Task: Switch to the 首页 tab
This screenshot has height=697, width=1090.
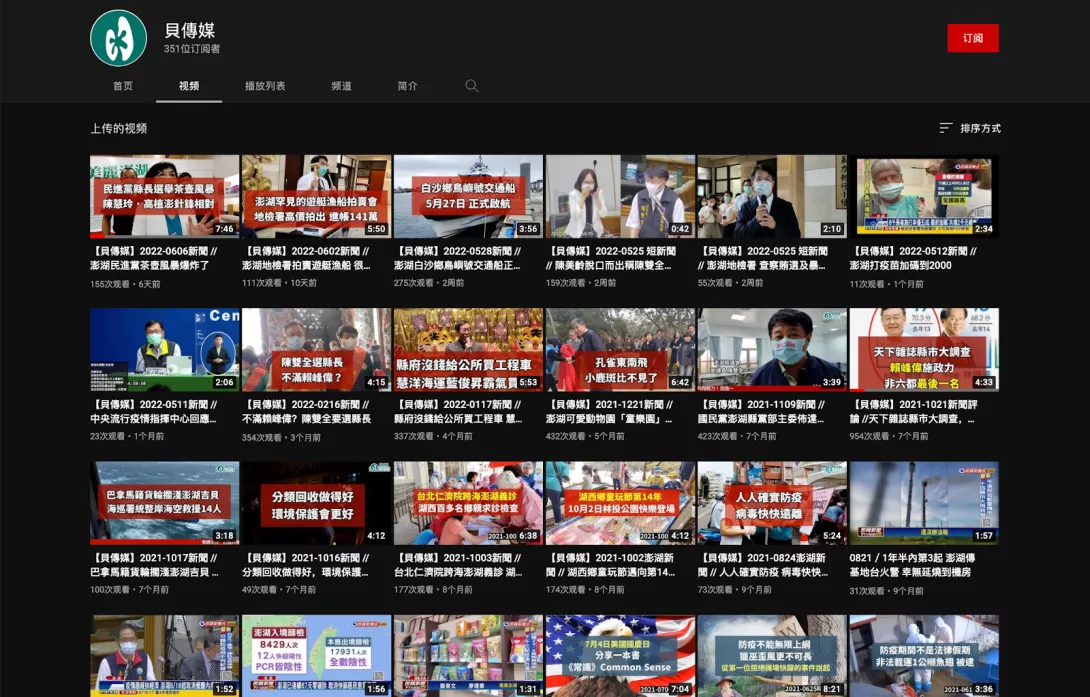Action: [x=123, y=86]
